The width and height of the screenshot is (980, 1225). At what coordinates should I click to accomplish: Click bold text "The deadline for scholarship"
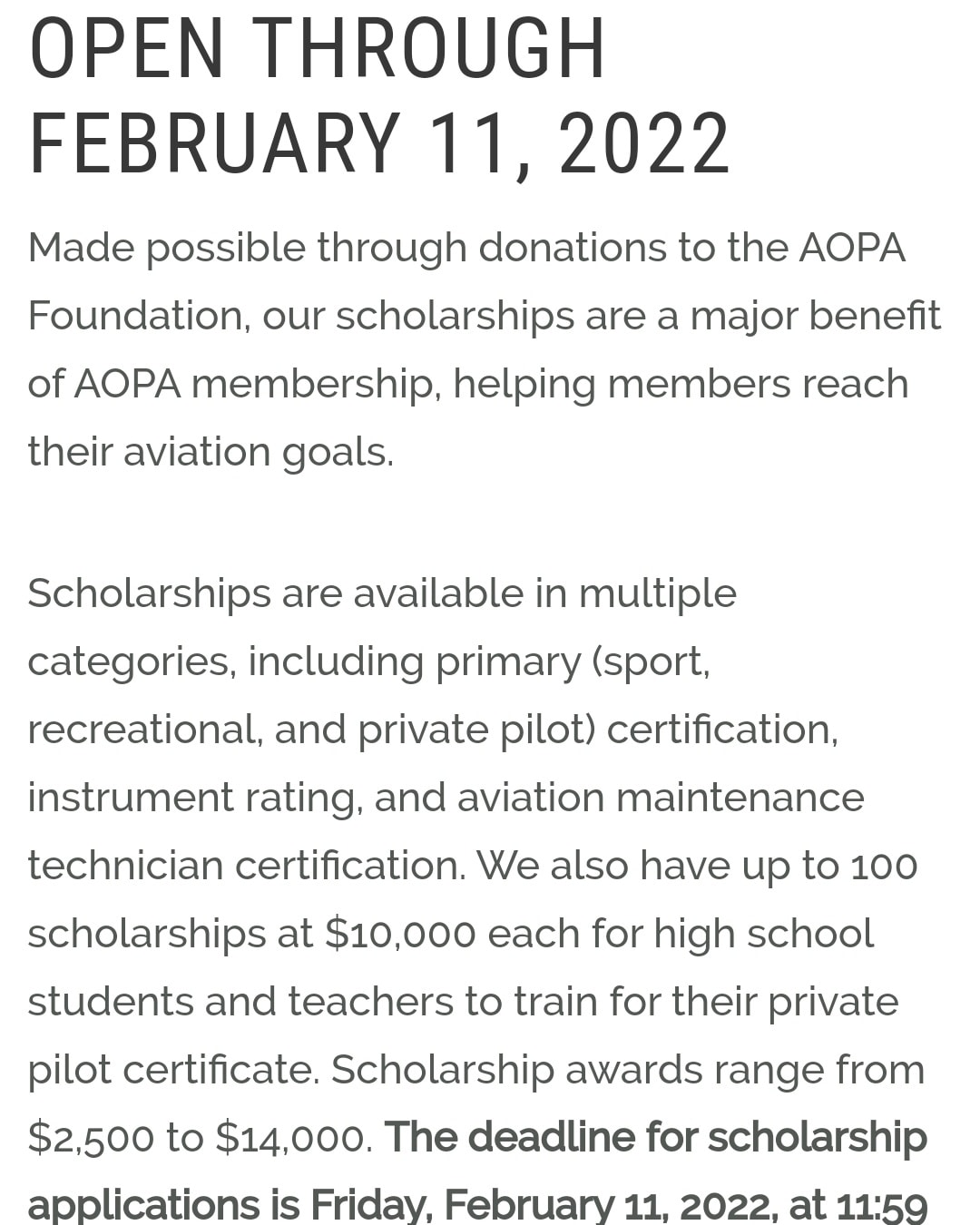656,1138
